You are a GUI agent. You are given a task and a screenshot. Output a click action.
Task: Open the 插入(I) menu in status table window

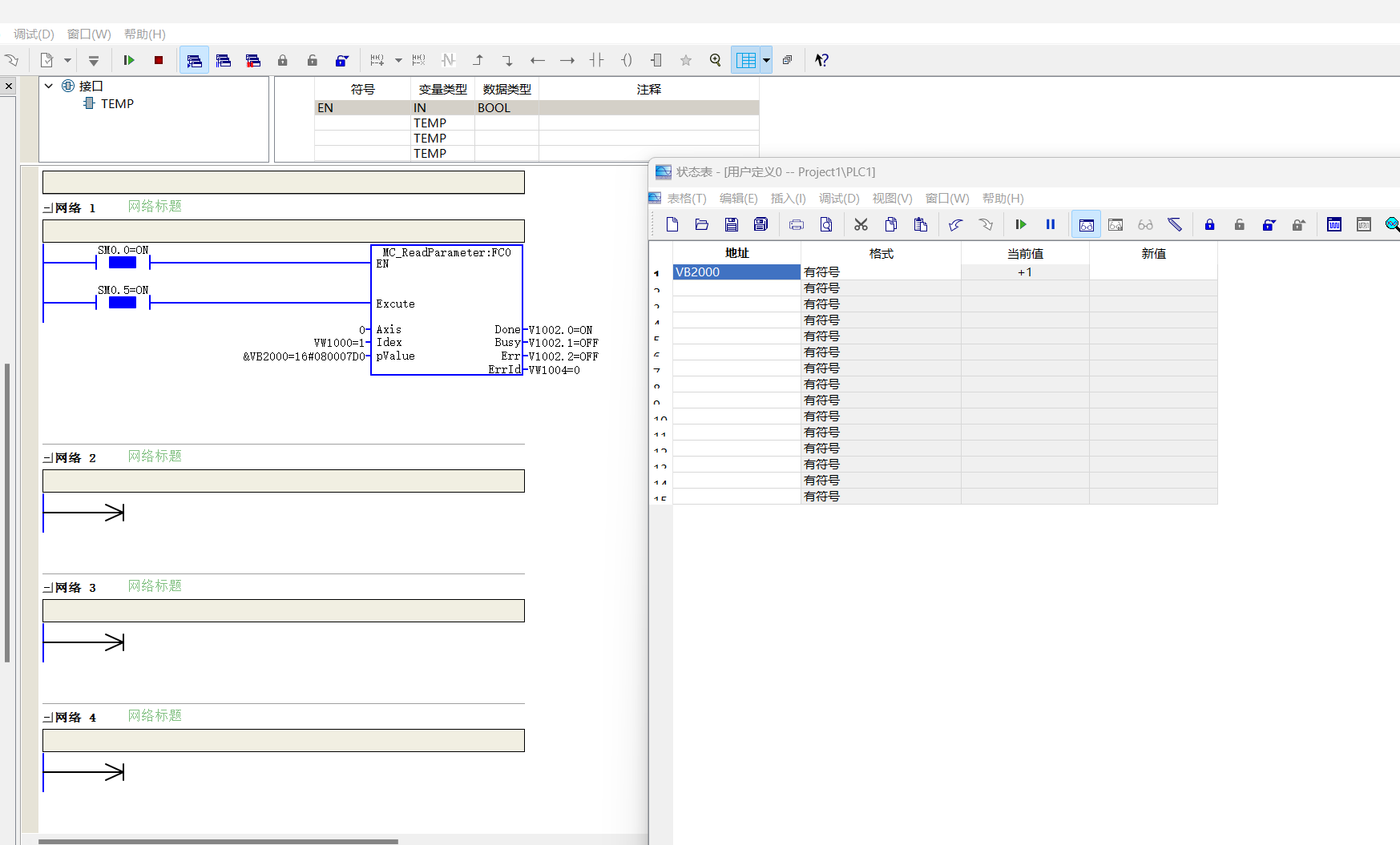[789, 198]
